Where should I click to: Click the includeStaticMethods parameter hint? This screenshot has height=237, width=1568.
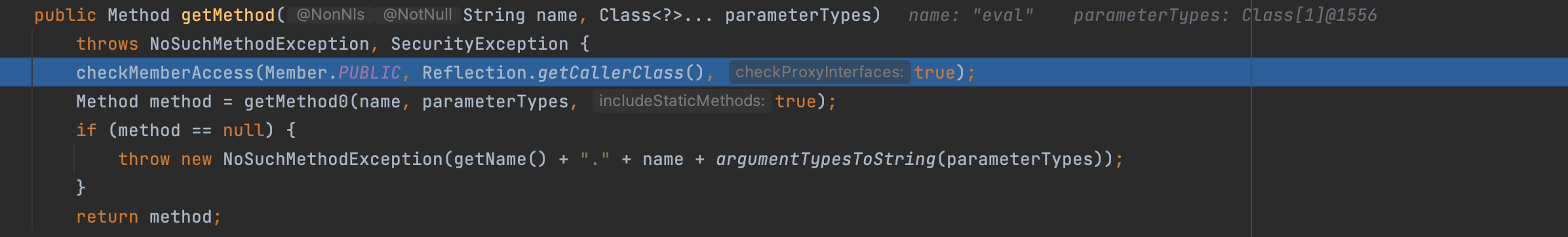pos(682,101)
